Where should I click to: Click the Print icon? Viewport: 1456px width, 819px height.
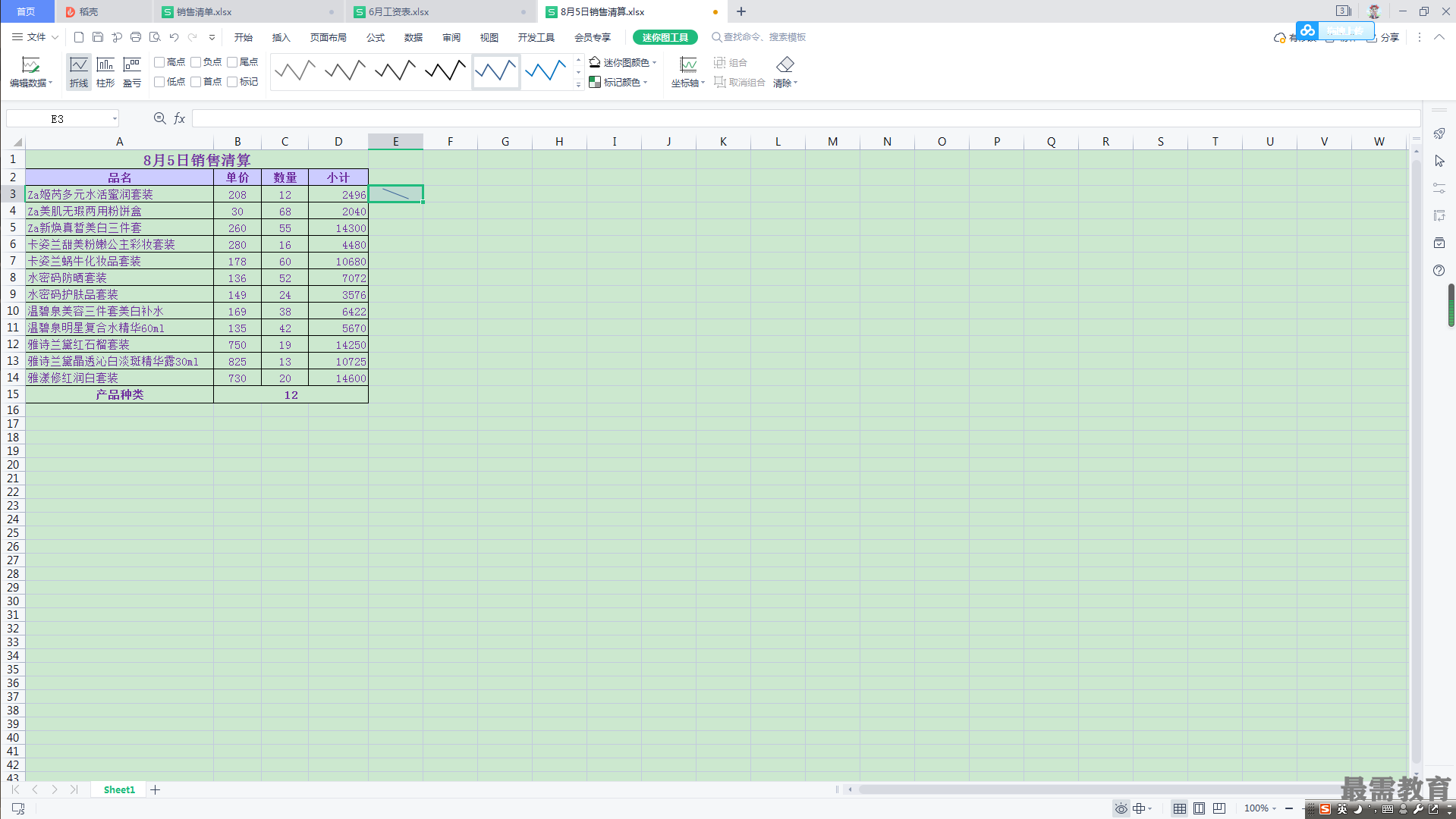(x=136, y=37)
